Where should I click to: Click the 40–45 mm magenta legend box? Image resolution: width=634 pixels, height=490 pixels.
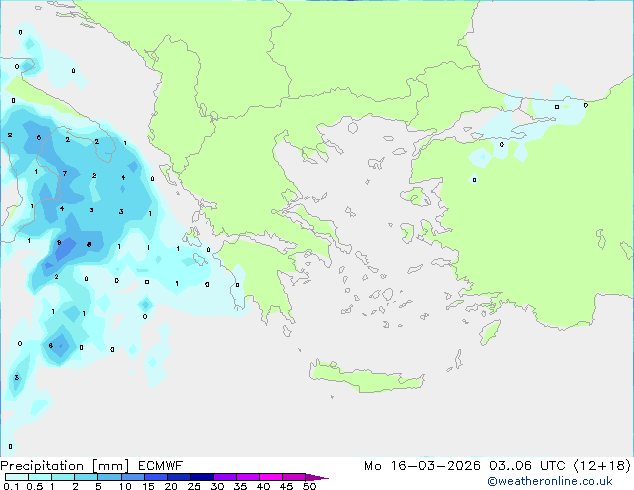[x=271, y=477]
